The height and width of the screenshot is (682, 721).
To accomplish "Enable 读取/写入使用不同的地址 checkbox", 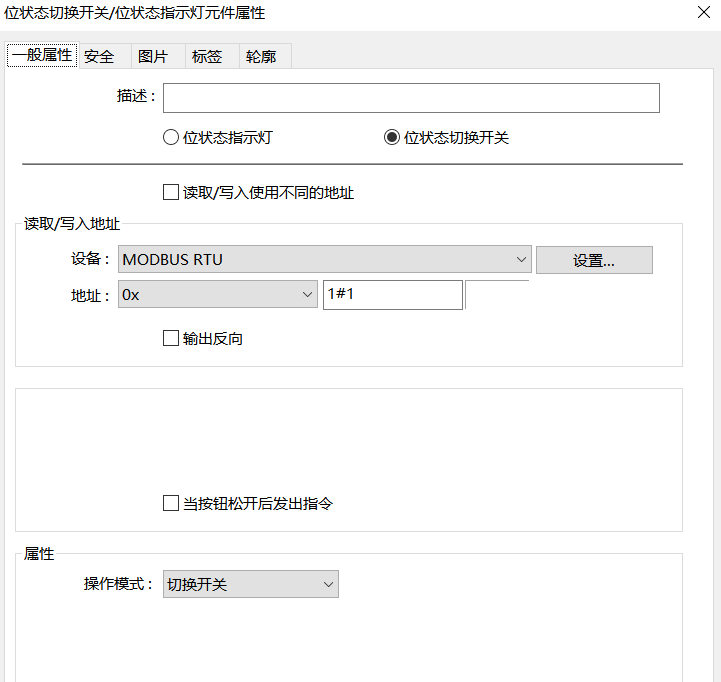I will tap(171, 192).
